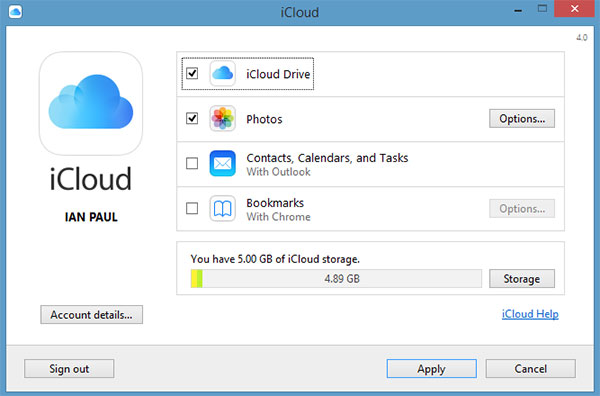Click the Photos flower icon
Screen dimensions: 600x396
click(x=222, y=119)
